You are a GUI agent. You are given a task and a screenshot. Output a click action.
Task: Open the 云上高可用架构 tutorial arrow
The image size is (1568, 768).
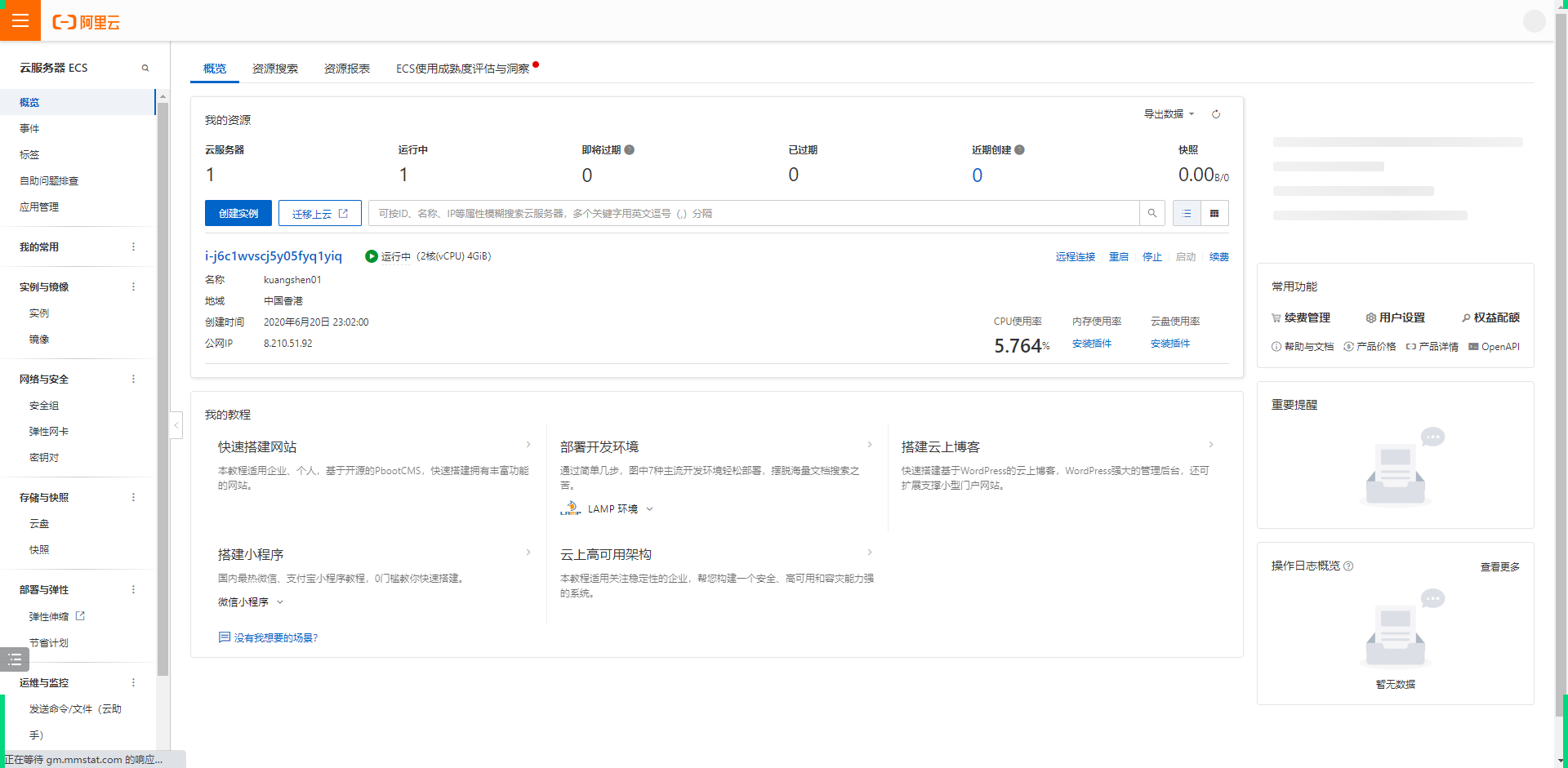[870, 553]
